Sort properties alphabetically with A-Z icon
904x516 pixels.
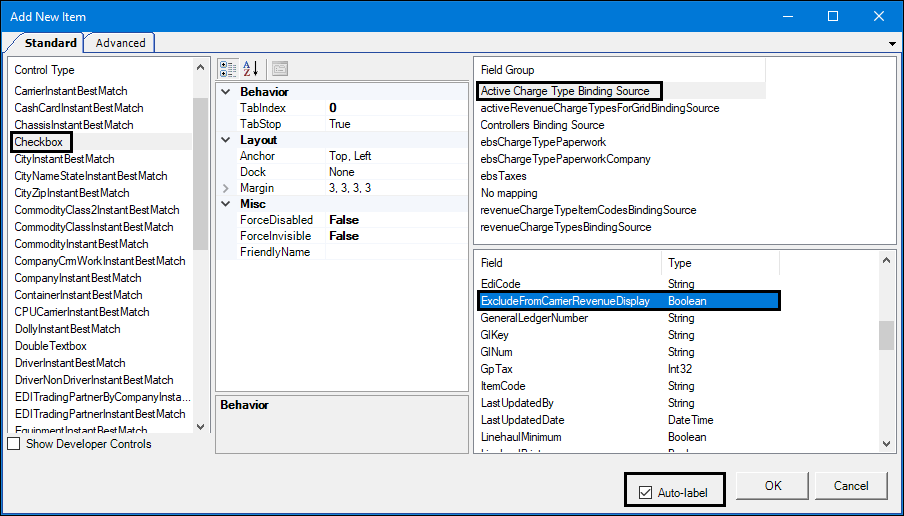click(x=251, y=69)
